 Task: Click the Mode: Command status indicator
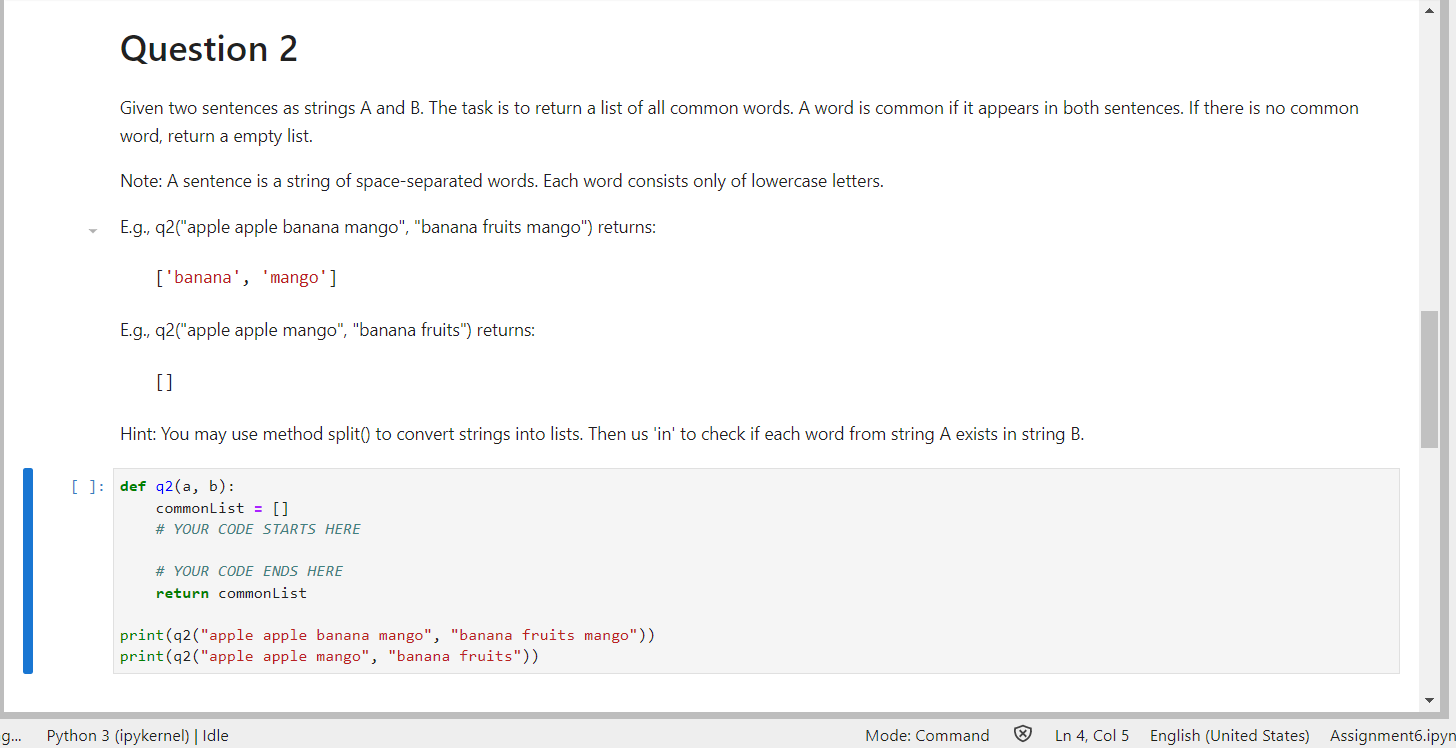coord(927,735)
